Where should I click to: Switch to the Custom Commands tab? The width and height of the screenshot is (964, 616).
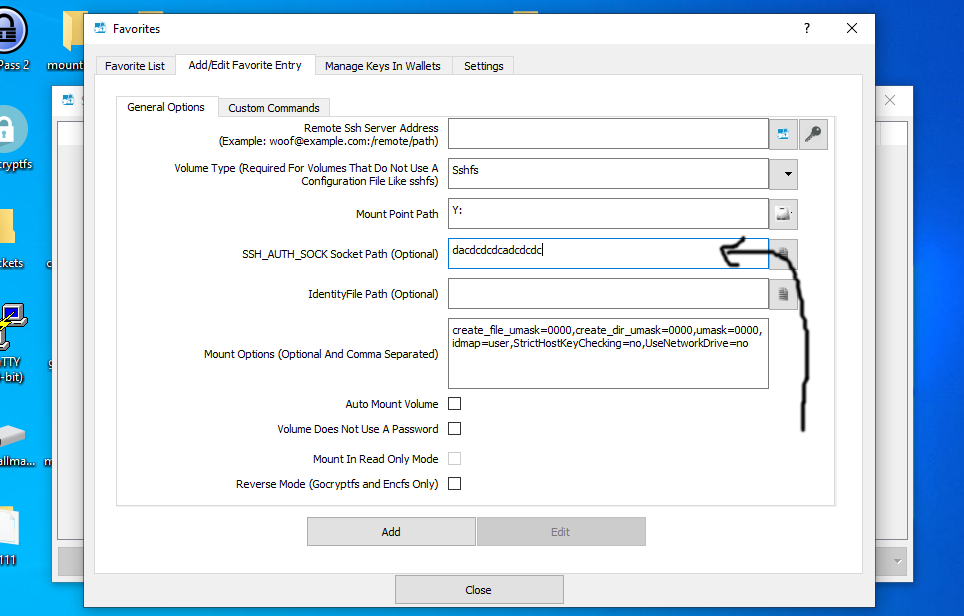click(x=273, y=107)
